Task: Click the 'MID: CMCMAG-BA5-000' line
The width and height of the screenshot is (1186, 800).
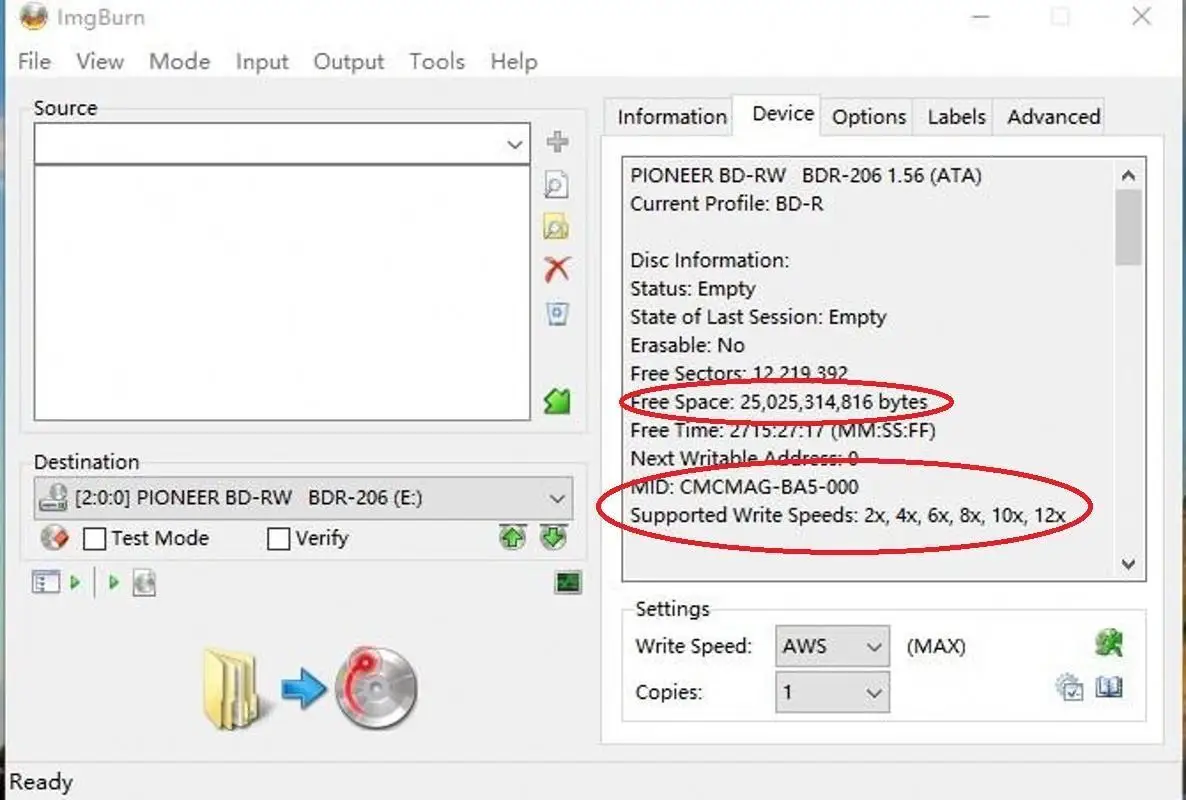Action: pos(744,487)
